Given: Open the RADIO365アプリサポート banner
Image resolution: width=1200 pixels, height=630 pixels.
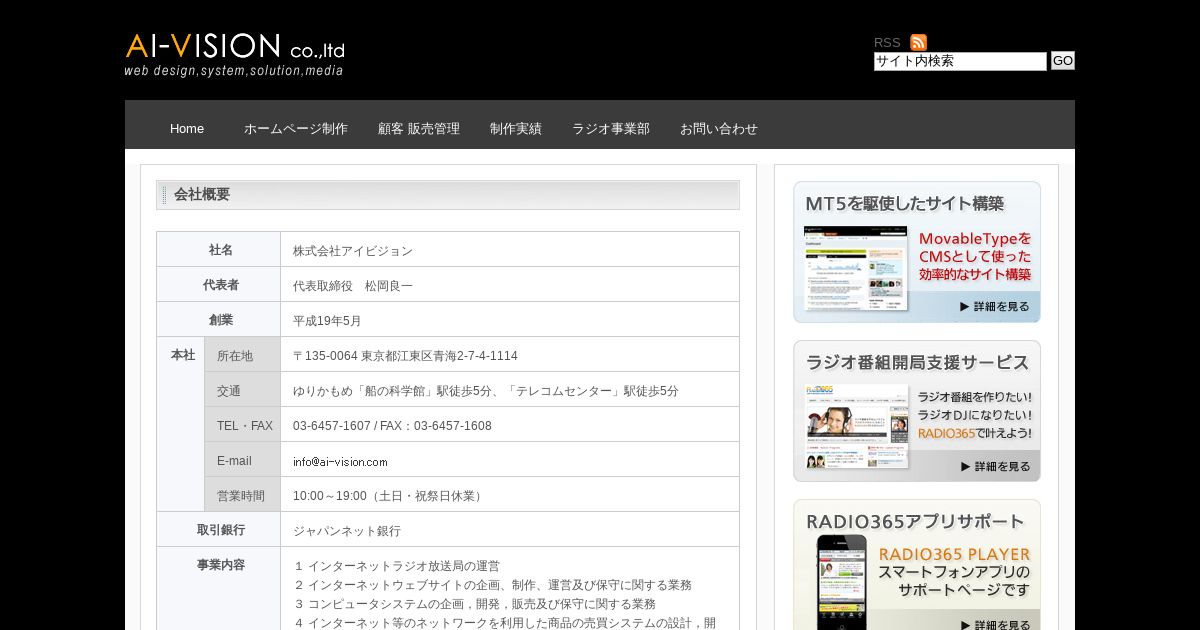Looking at the screenshot, I should (917, 565).
